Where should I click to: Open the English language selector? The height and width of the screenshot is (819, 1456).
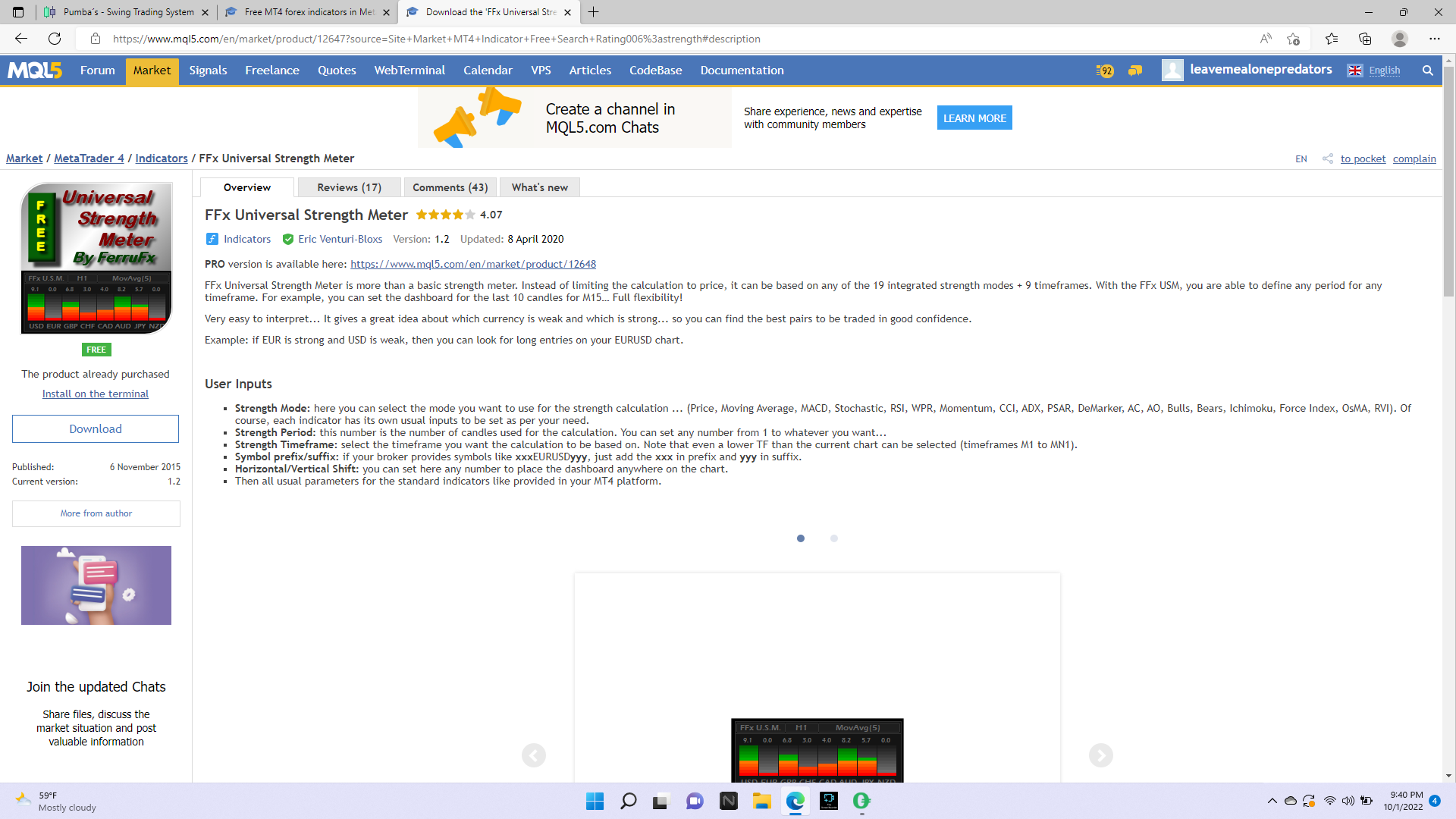[1383, 71]
